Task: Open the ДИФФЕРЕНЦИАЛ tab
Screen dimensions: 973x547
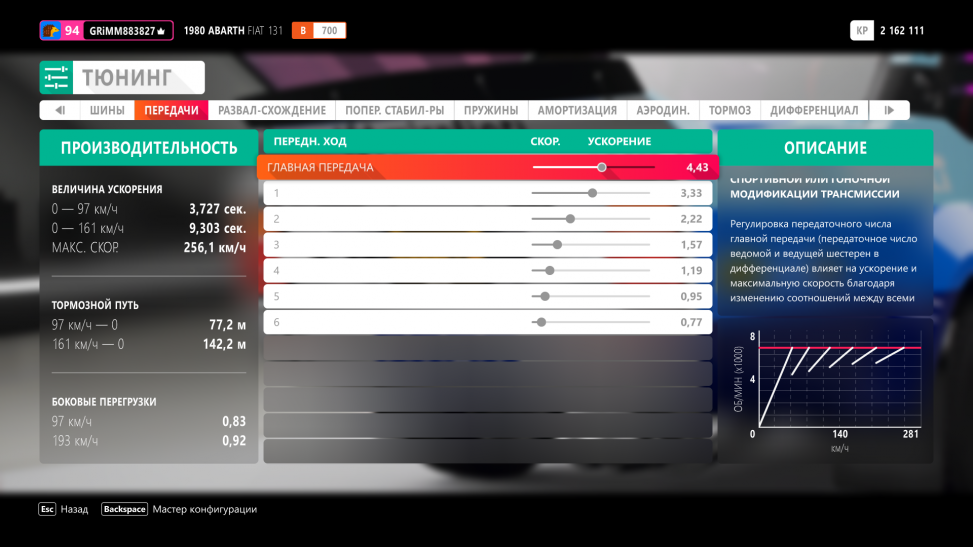Action: (814, 110)
